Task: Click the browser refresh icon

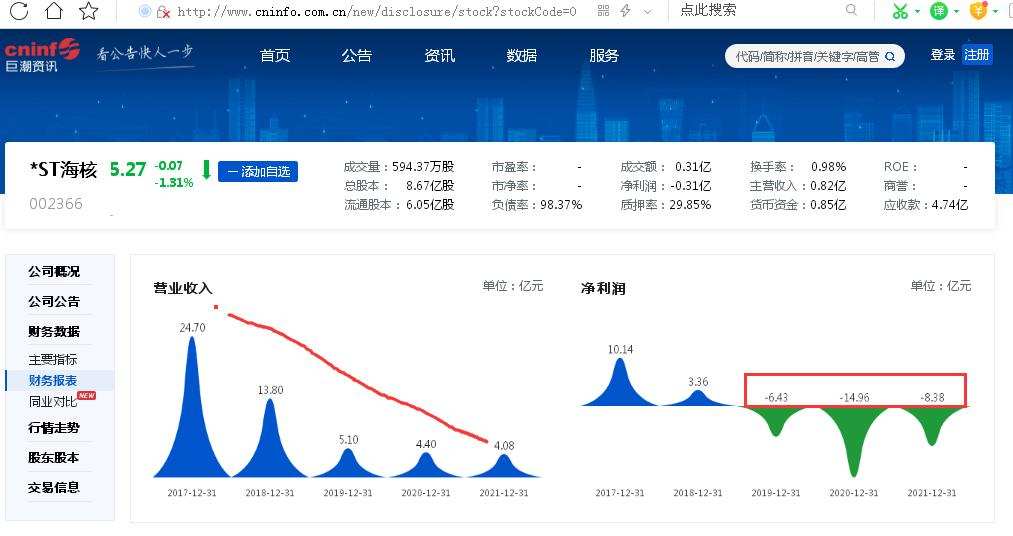Action: tap(19, 10)
